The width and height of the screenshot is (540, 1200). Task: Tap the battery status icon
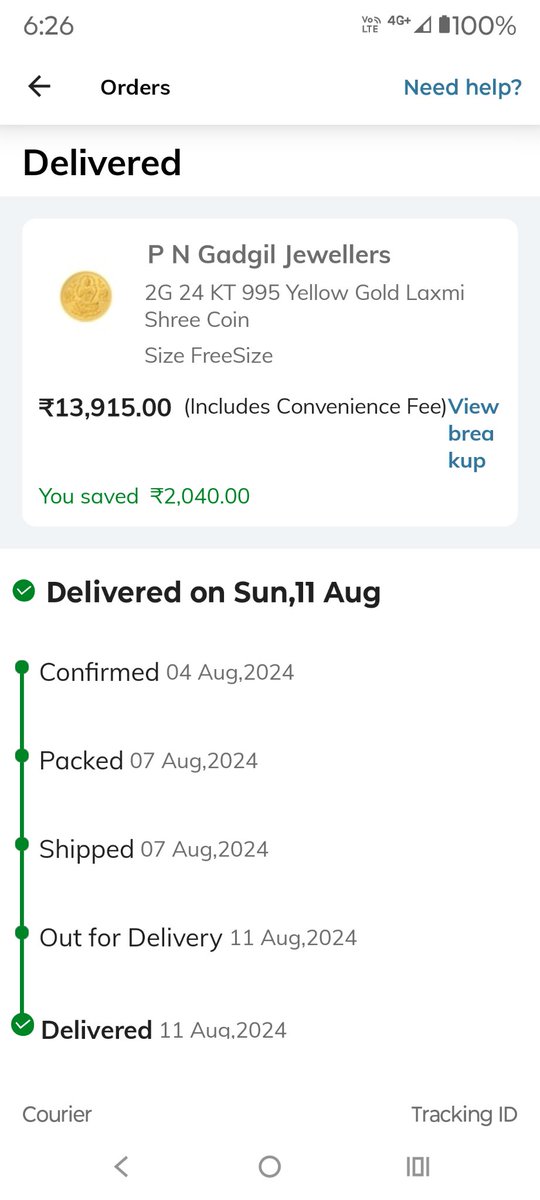point(445,26)
